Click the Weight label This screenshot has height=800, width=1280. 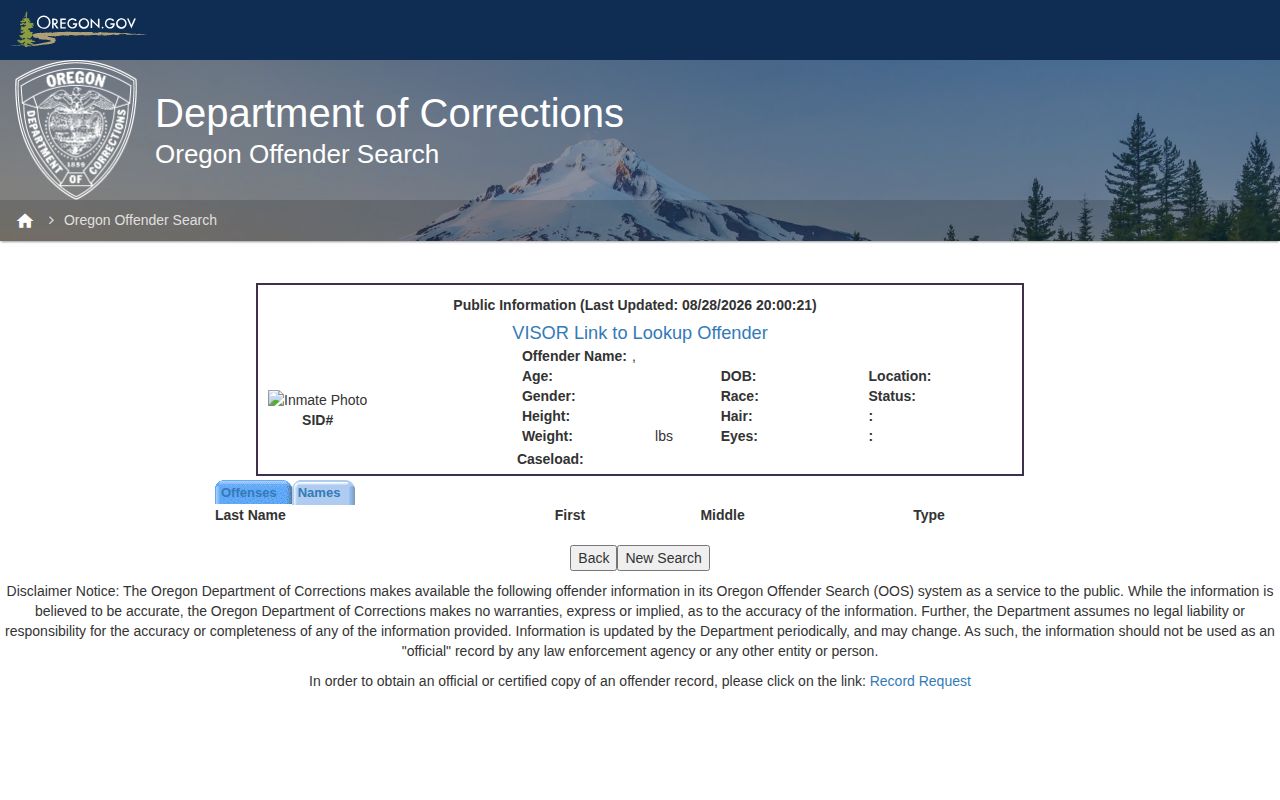pos(547,436)
